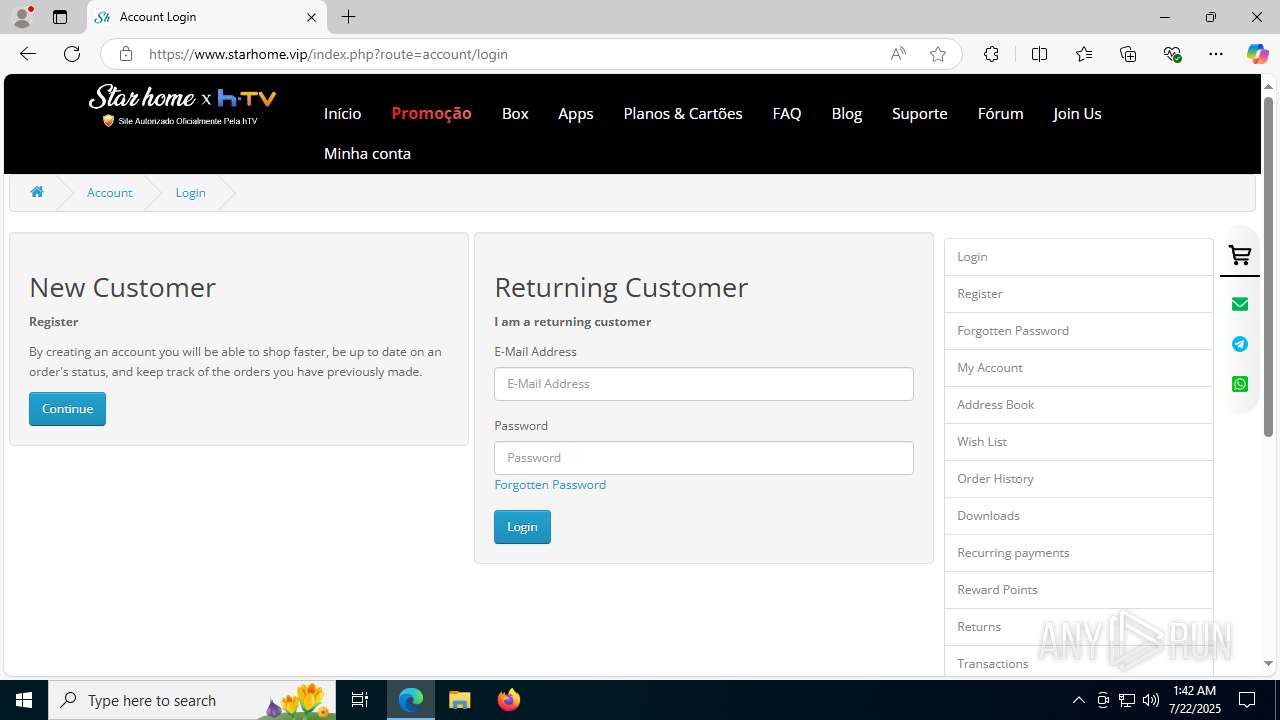Image resolution: width=1280 pixels, height=720 pixels.
Task: Open Register in the sidebar list
Action: click(1079, 294)
